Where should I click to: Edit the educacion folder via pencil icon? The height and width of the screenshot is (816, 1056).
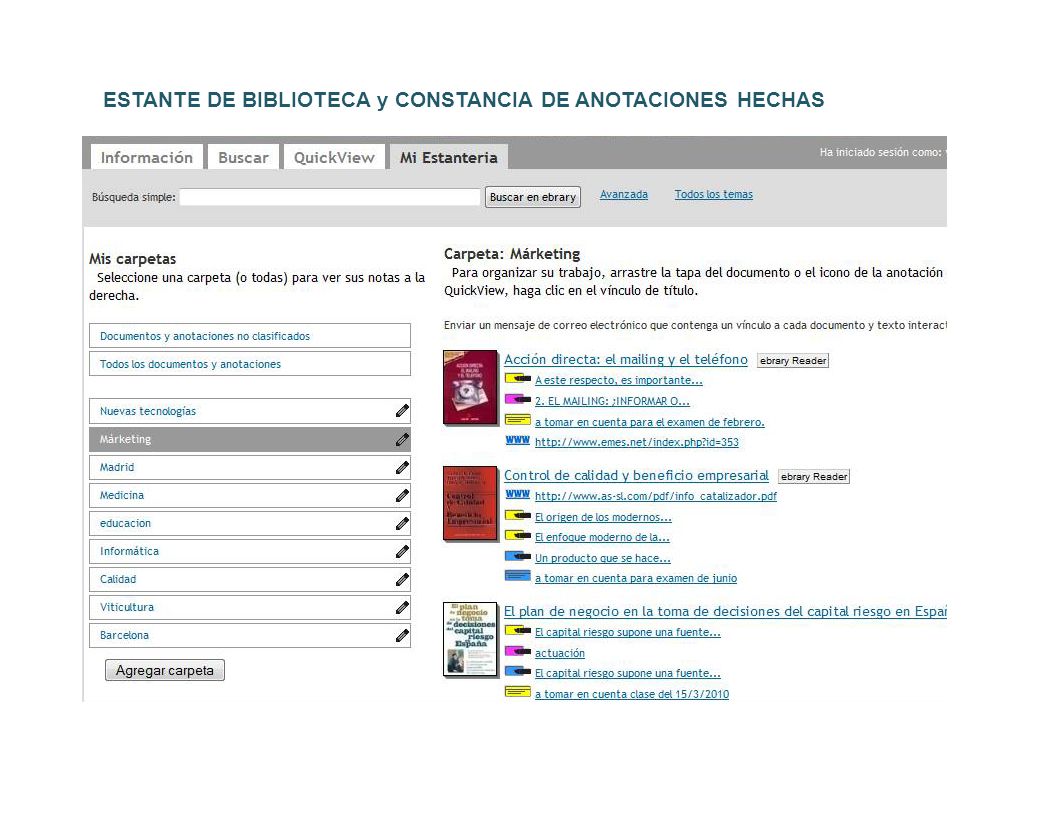pos(402,523)
